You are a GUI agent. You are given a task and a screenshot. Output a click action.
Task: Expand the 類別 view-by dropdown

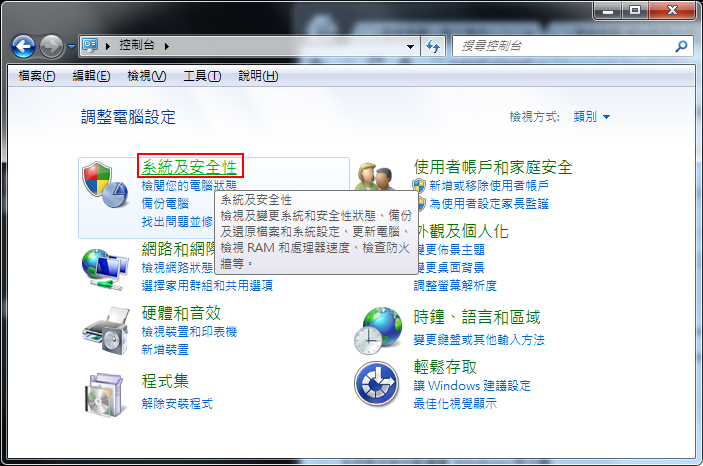[x=592, y=117]
